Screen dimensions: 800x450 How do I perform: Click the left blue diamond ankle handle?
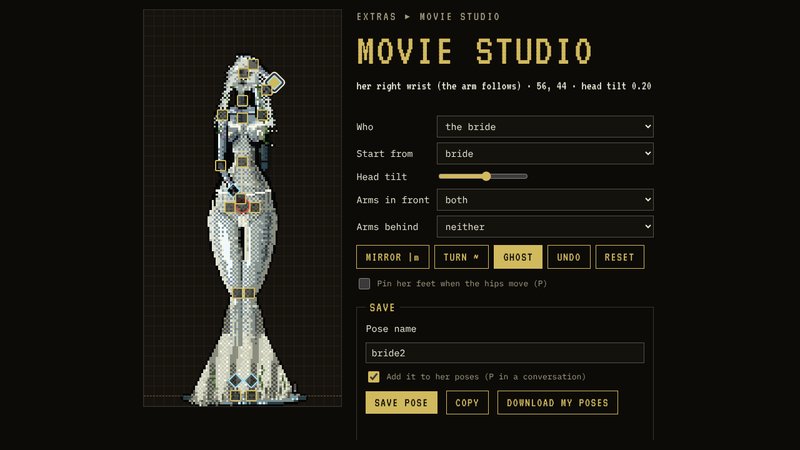click(x=235, y=381)
